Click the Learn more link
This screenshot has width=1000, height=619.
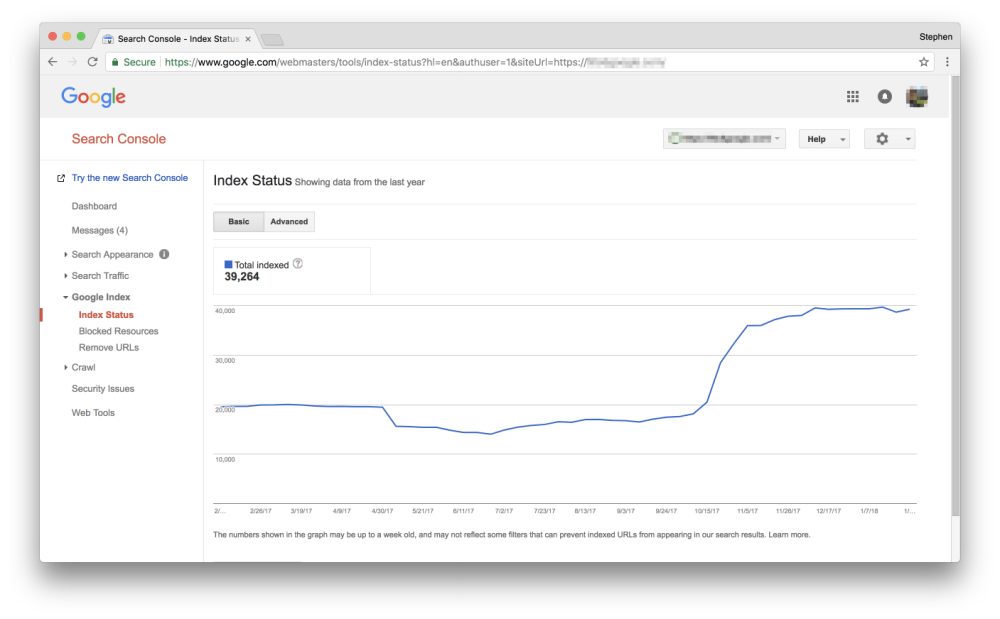(789, 535)
